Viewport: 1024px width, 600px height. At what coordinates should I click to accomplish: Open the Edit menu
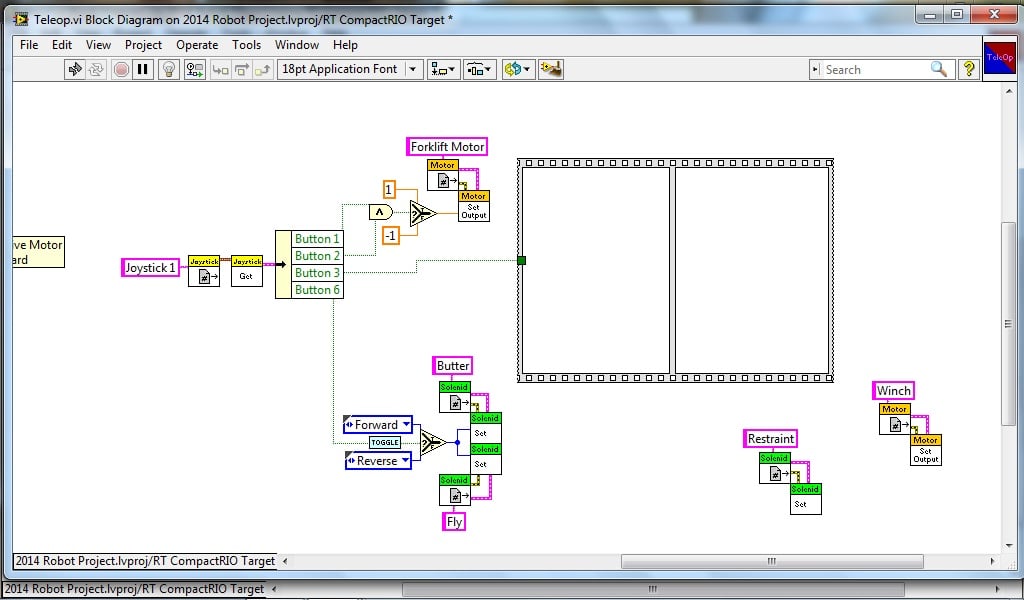[62, 45]
